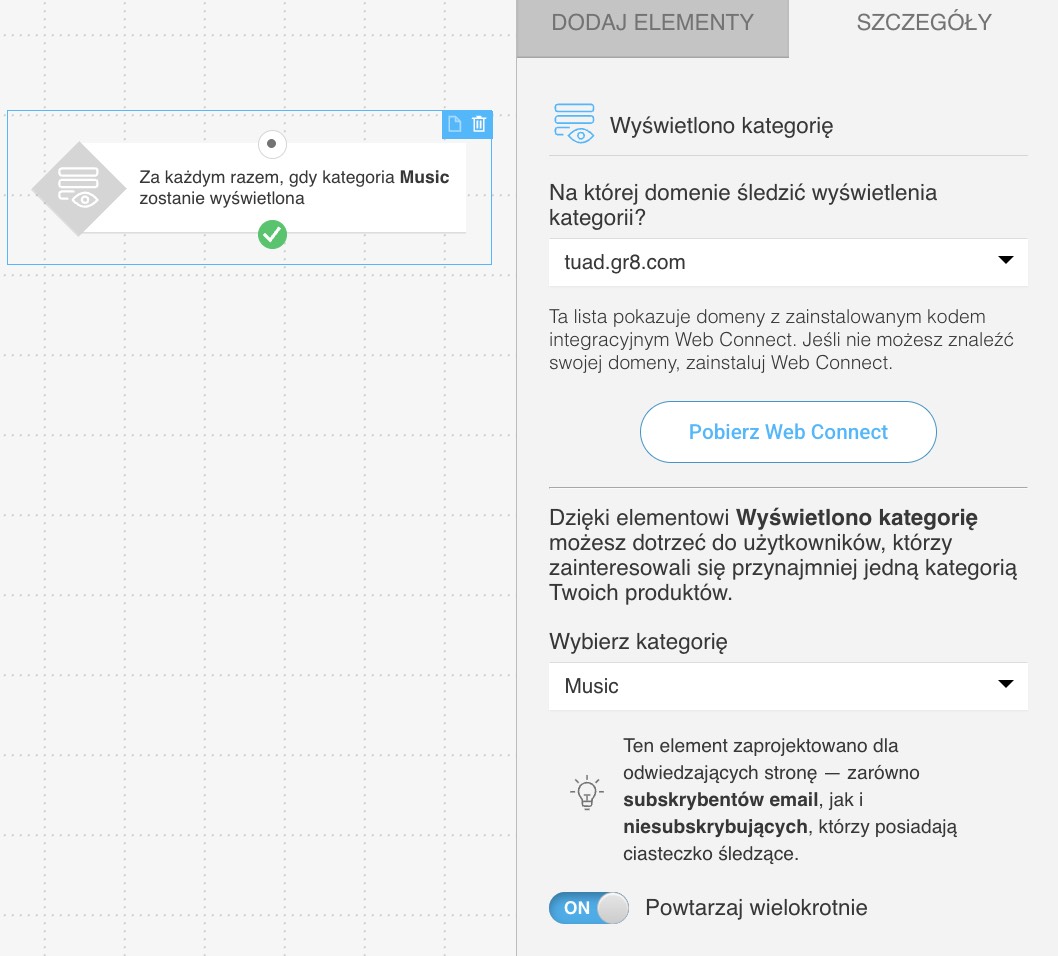Click the top input connector dot on the block

coord(272,144)
